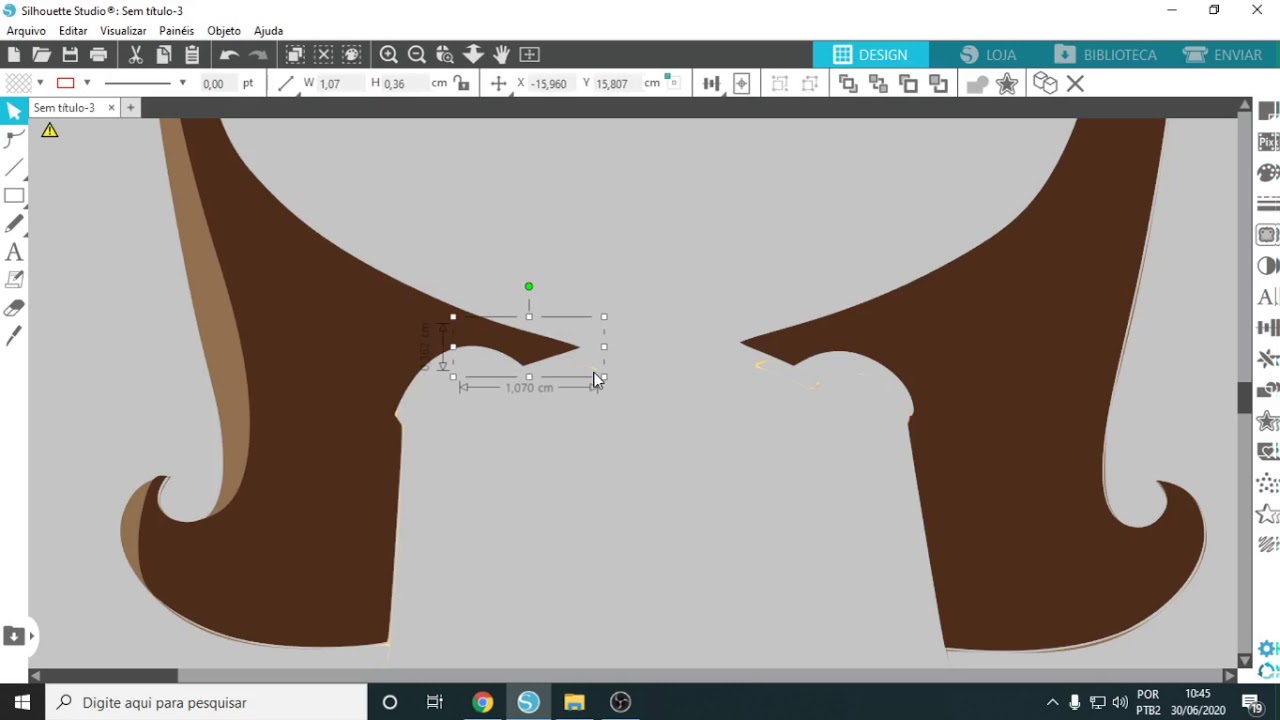The height and width of the screenshot is (720, 1280).
Task: Click the line thickness field showing 0,00
Action: pos(218,84)
